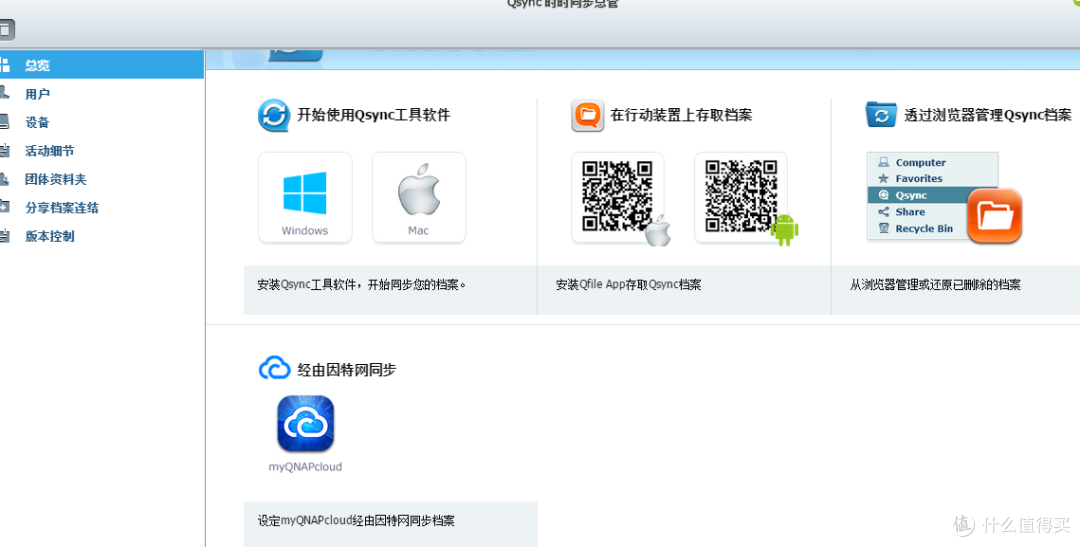The width and height of the screenshot is (1080, 547).
Task: Open the 总览 overview section
Action: [102, 65]
